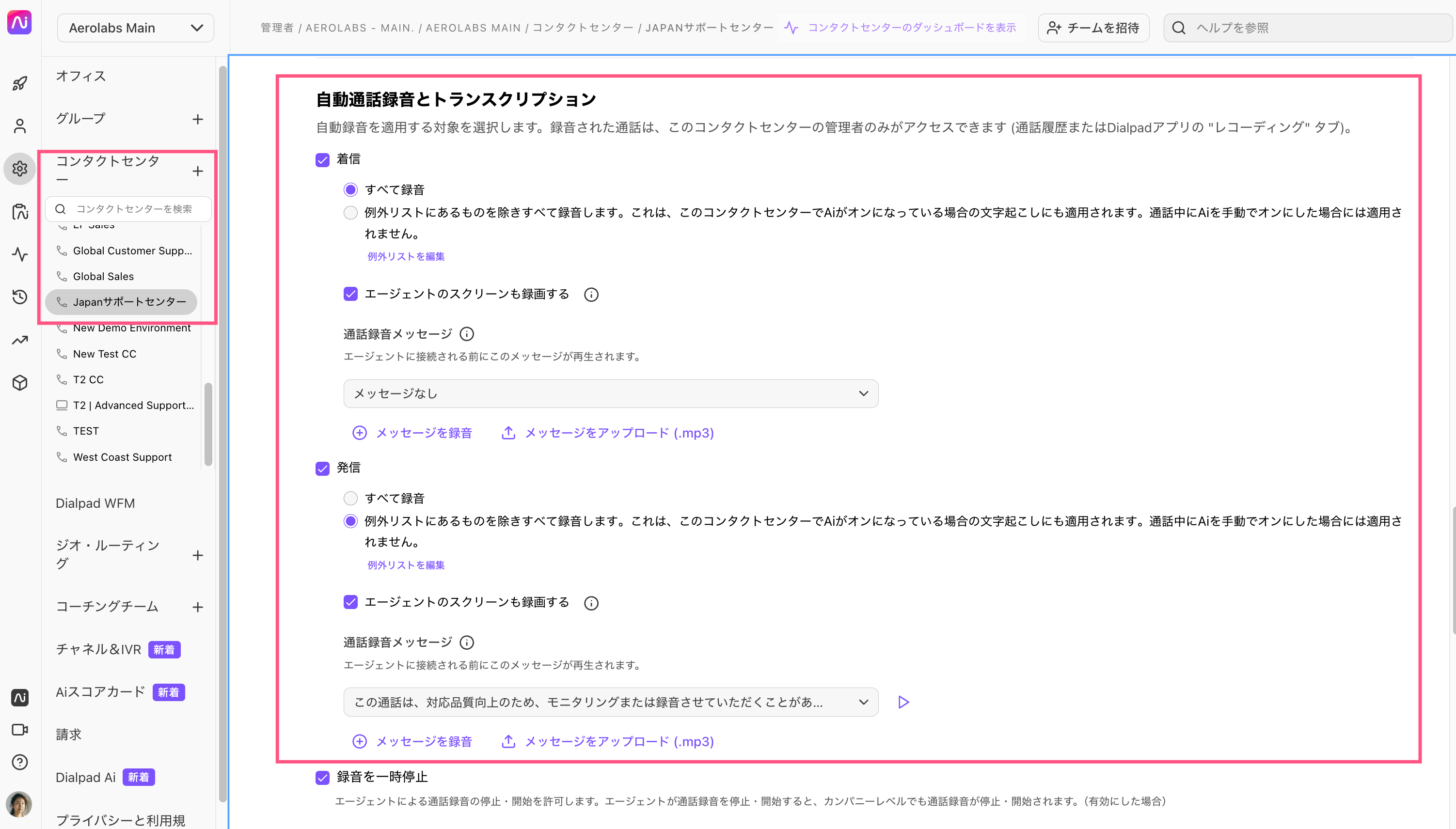Open Dialpad WFM in sidebar
The image size is (1456, 829).
(95, 503)
